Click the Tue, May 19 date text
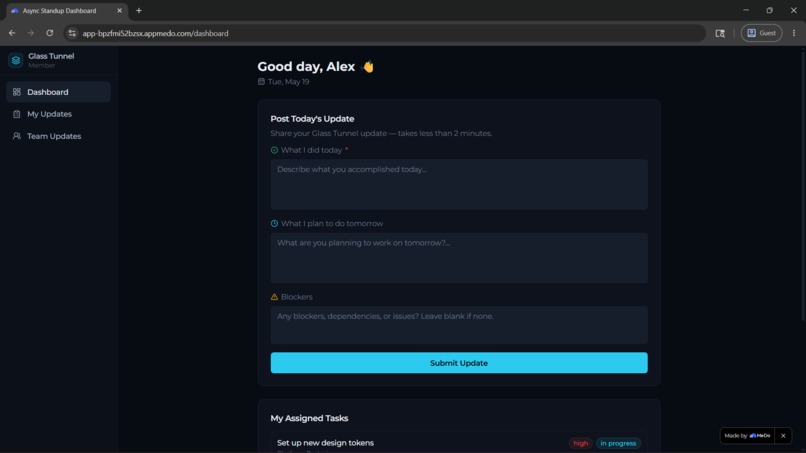The image size is (806, 453). click(x=288, y=82)
